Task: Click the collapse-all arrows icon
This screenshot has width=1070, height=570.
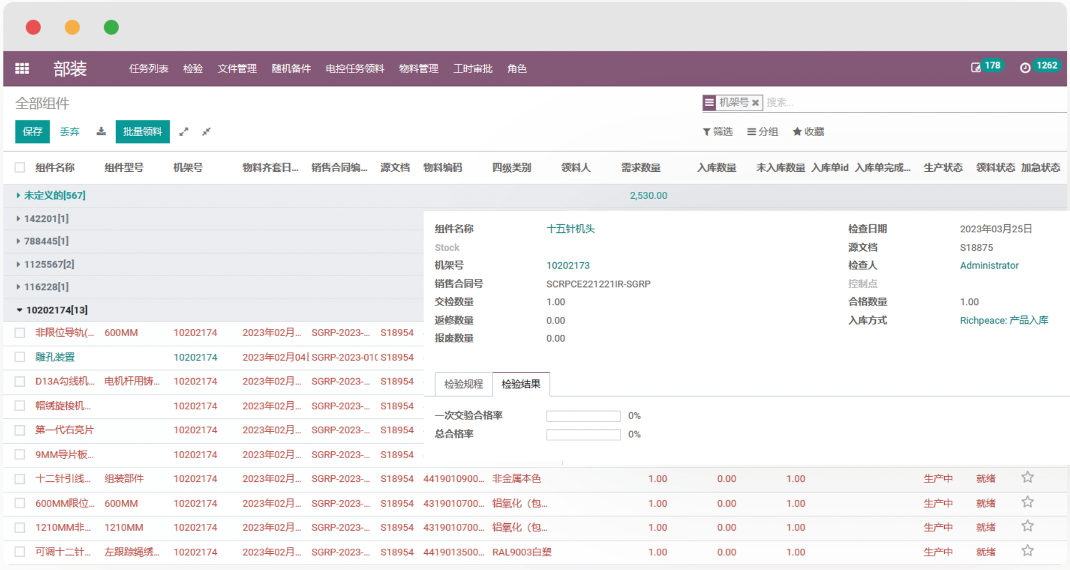Action: tap(206, 132)
